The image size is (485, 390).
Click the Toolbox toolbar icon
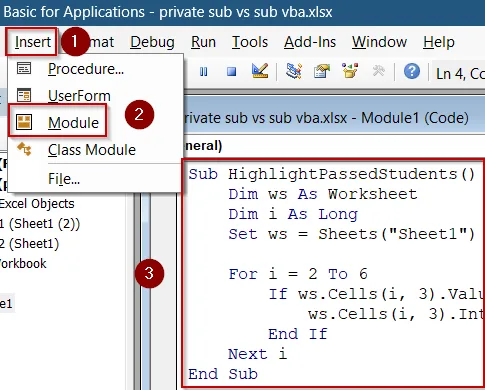[378, 71]
